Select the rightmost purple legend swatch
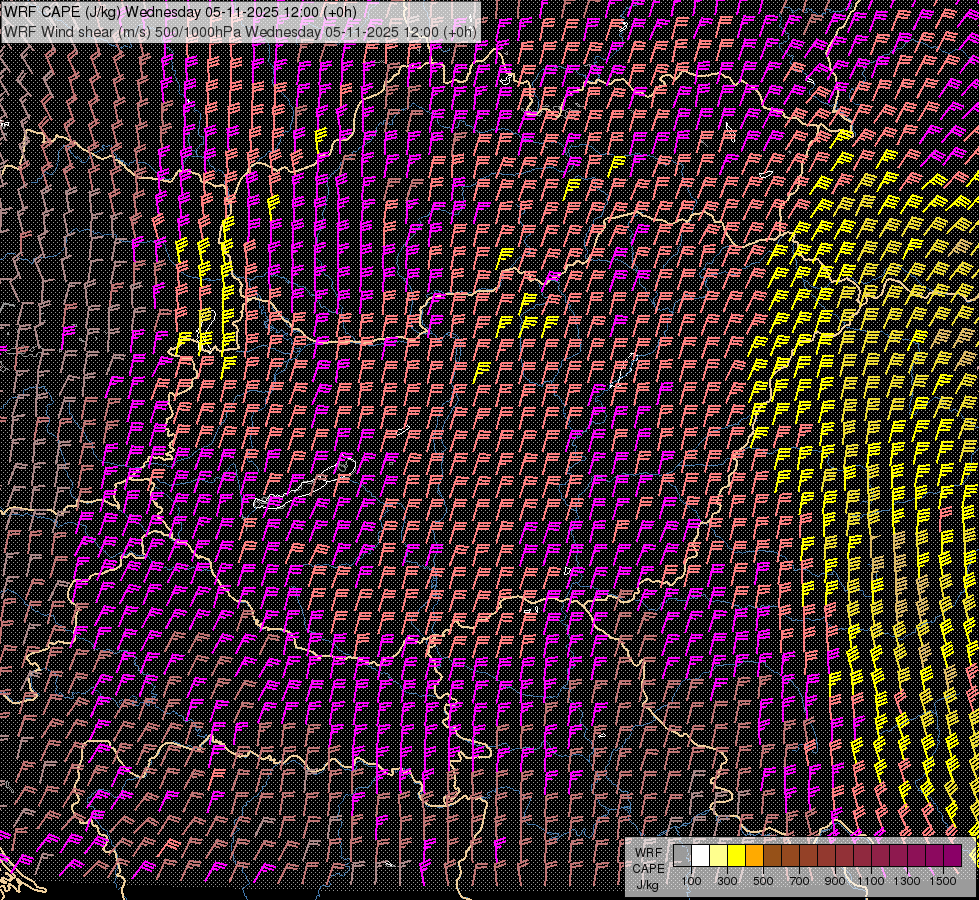979x900 pixels. [x=952, y=856]
